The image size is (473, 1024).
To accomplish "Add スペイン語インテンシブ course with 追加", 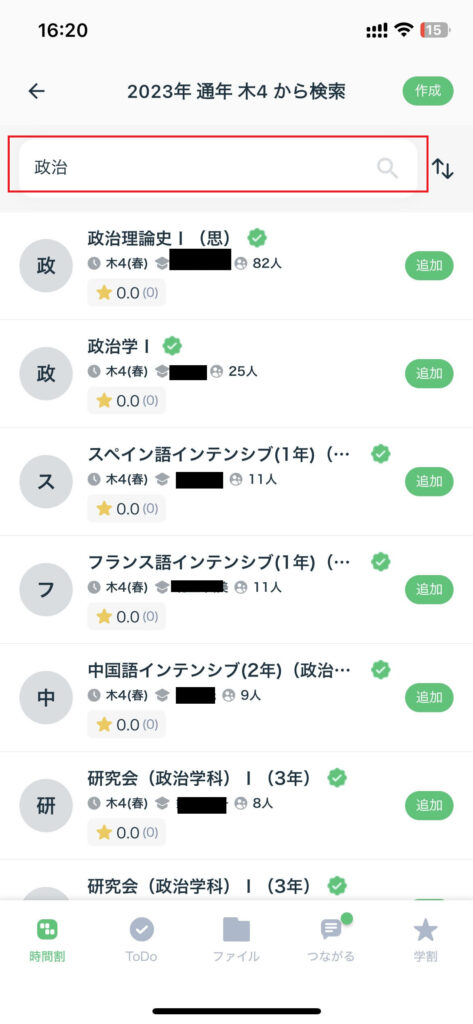I will pos(429,481).
